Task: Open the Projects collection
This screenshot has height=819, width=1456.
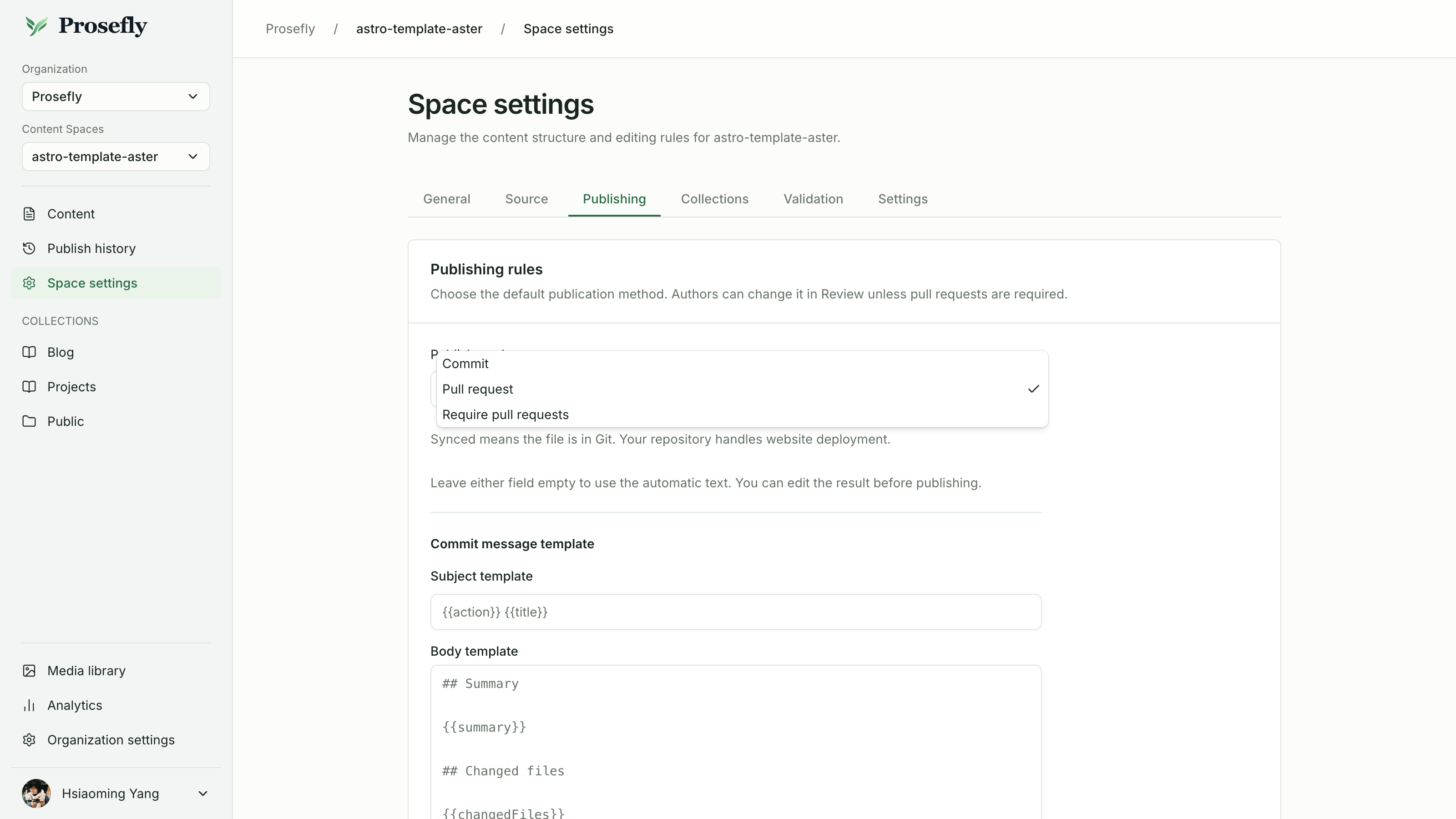Action: [116, 387]
